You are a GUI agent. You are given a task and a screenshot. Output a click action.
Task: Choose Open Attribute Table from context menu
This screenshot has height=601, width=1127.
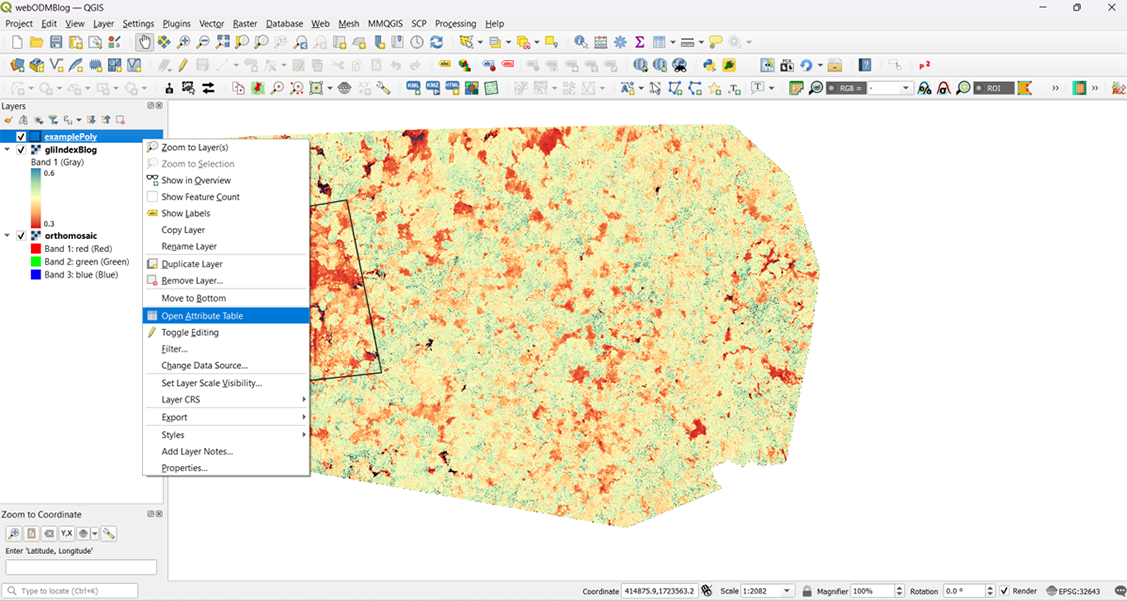[202, 316]
